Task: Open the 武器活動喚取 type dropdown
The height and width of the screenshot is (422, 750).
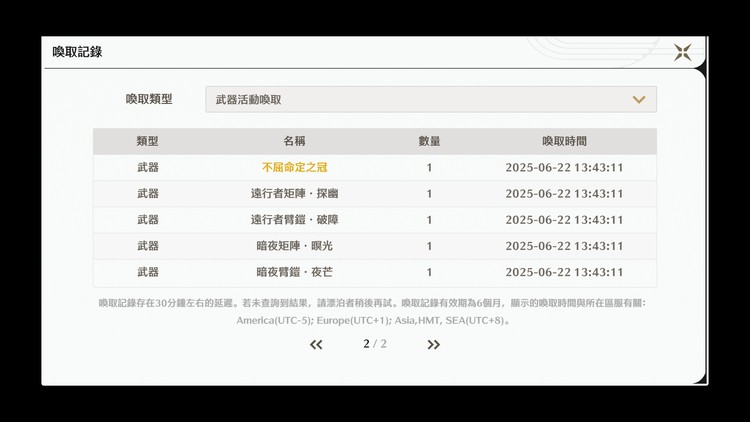Action: tap(431, 100)
